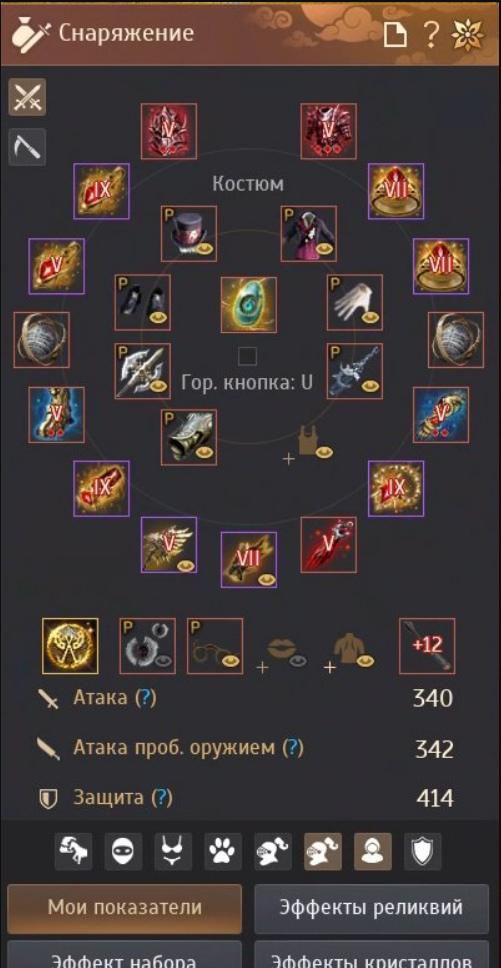Screen dimensions: 501x968
Task: Toggle the small checkbox above Гор. кнопка
Action: coord(247,356)
